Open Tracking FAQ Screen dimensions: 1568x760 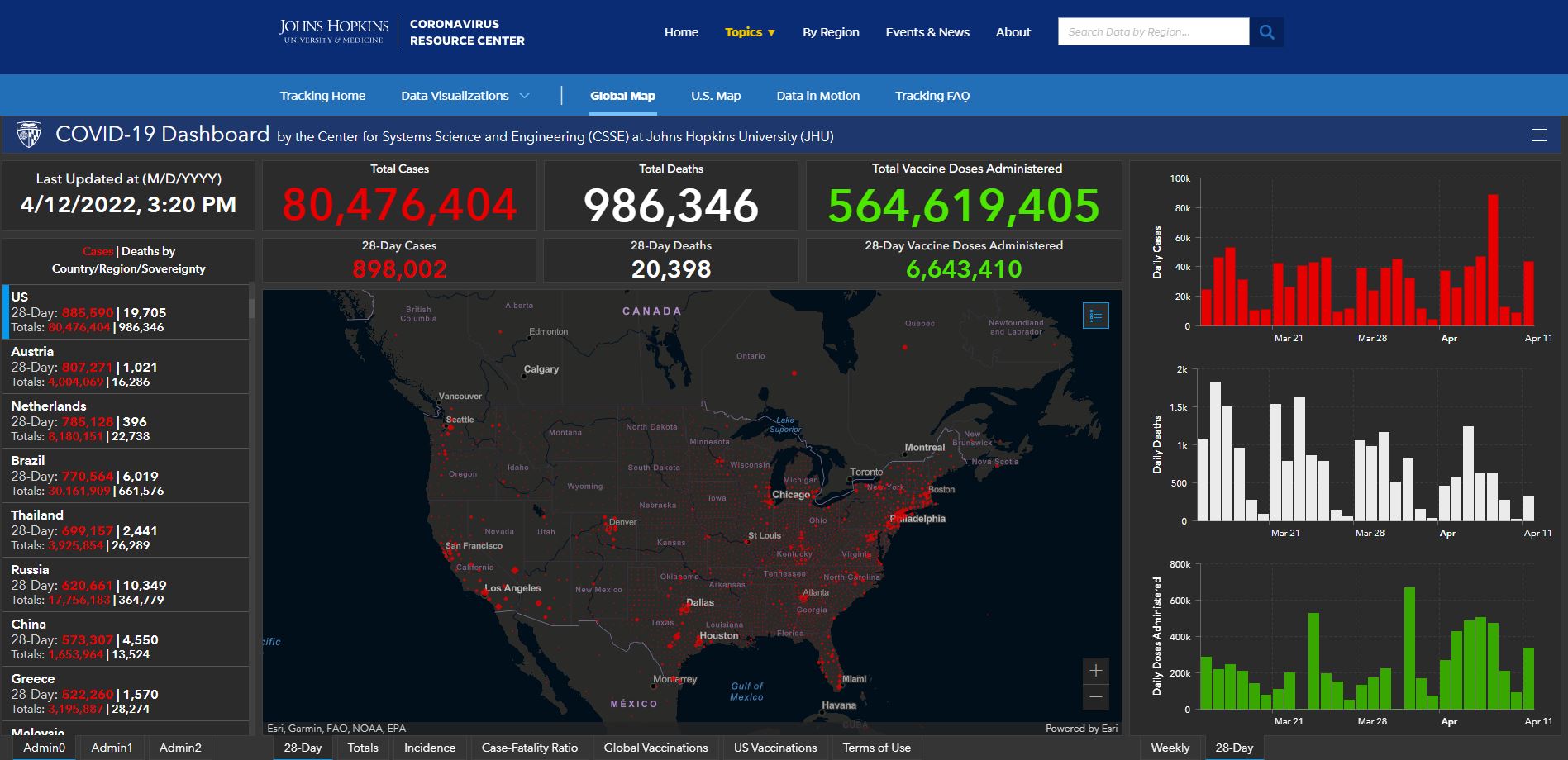932,96
